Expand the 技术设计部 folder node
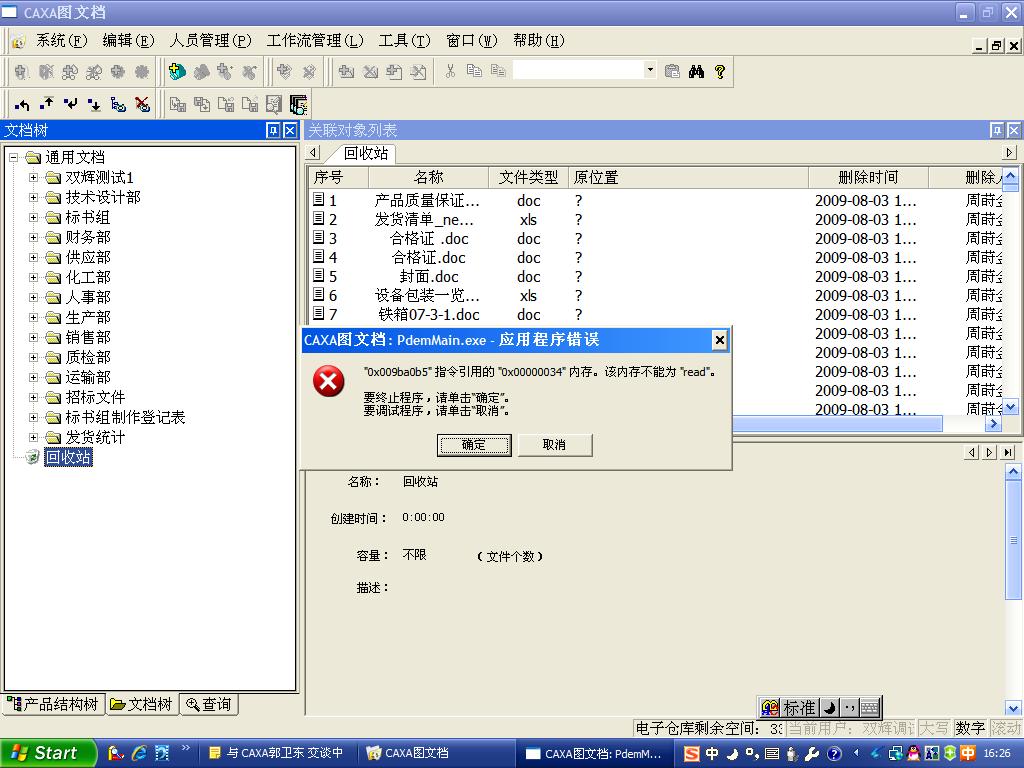This screenshot has height=768, width=1024. (x=33, y=197)
